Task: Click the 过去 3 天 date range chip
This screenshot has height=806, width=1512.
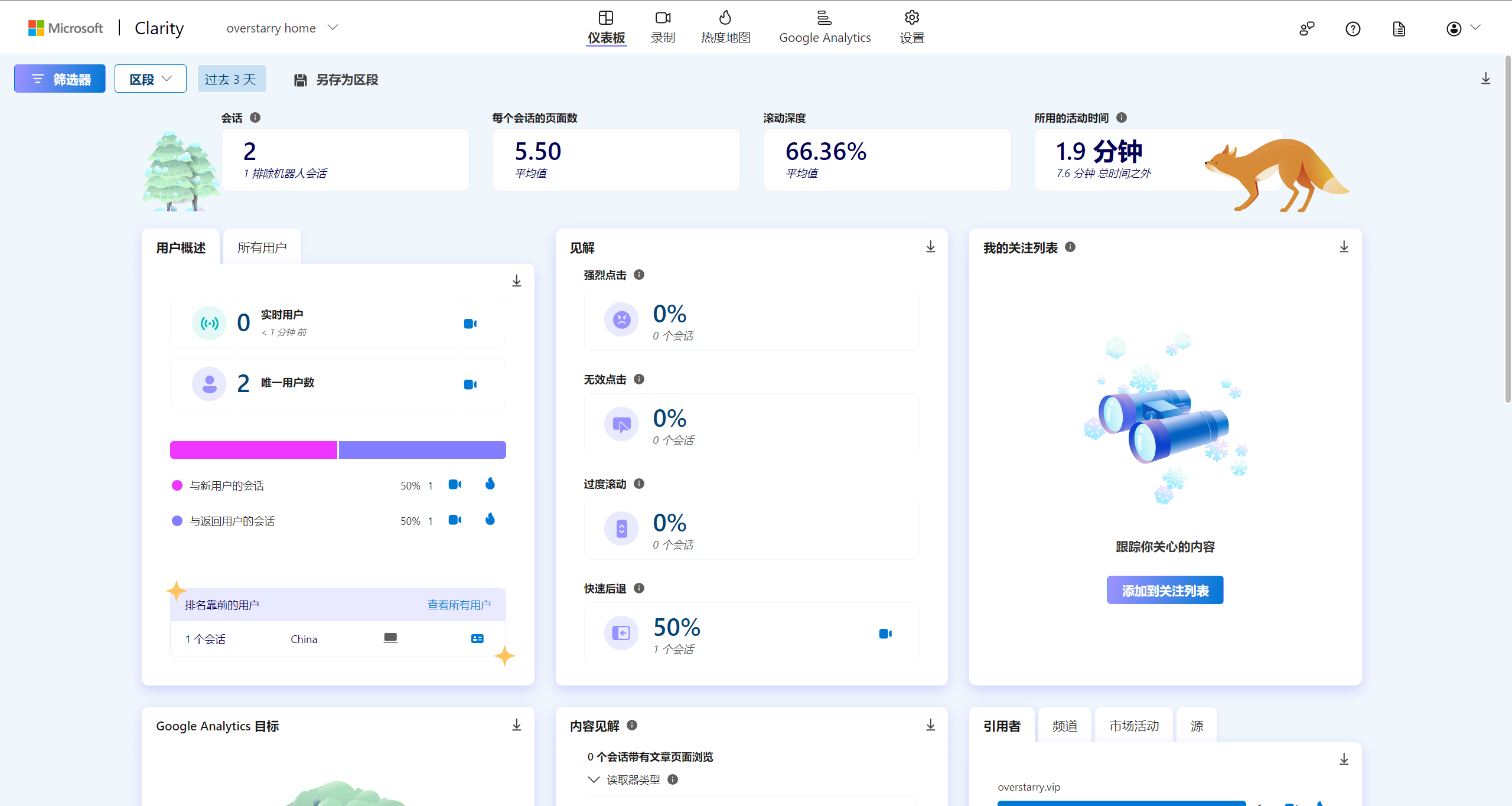Action: [231, 79]
